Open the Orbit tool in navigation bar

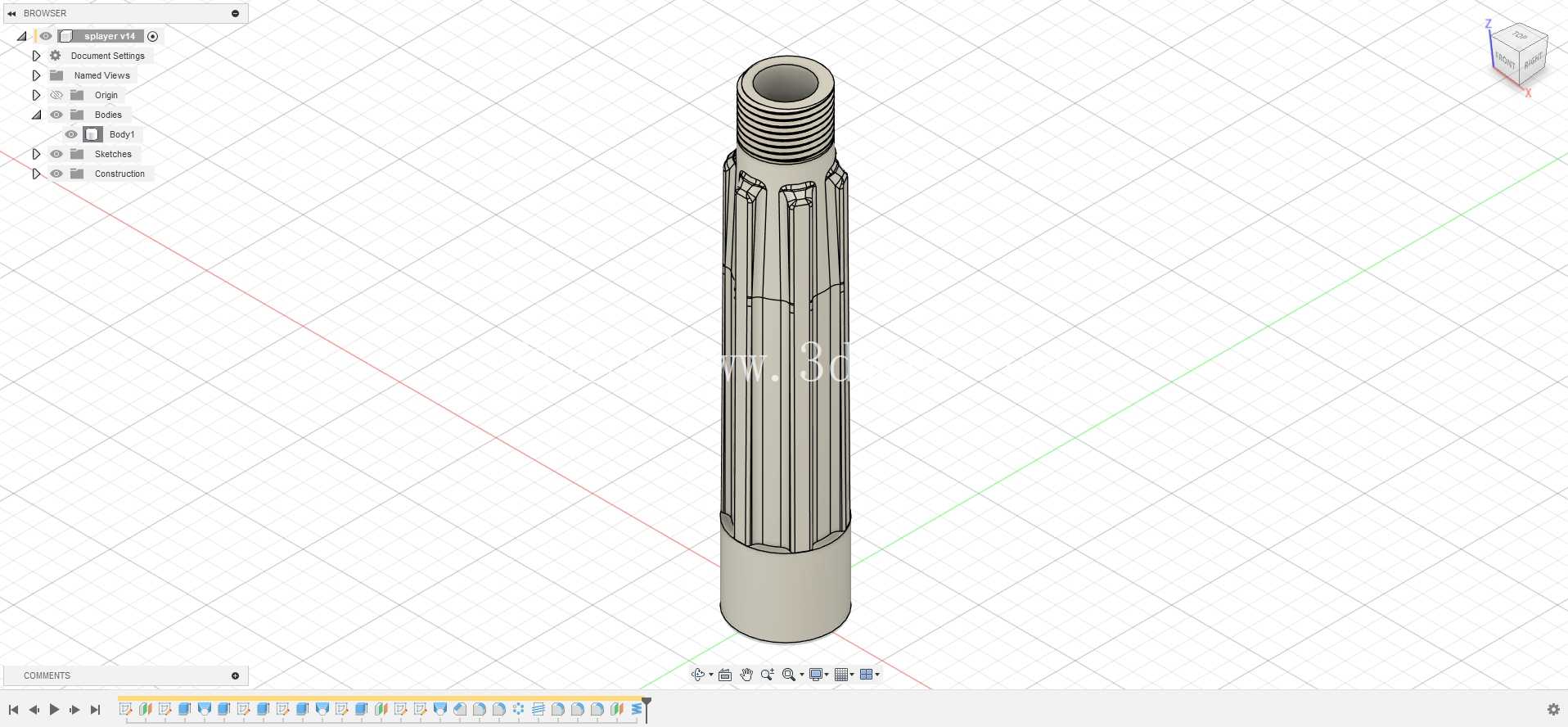click(697, 675)
